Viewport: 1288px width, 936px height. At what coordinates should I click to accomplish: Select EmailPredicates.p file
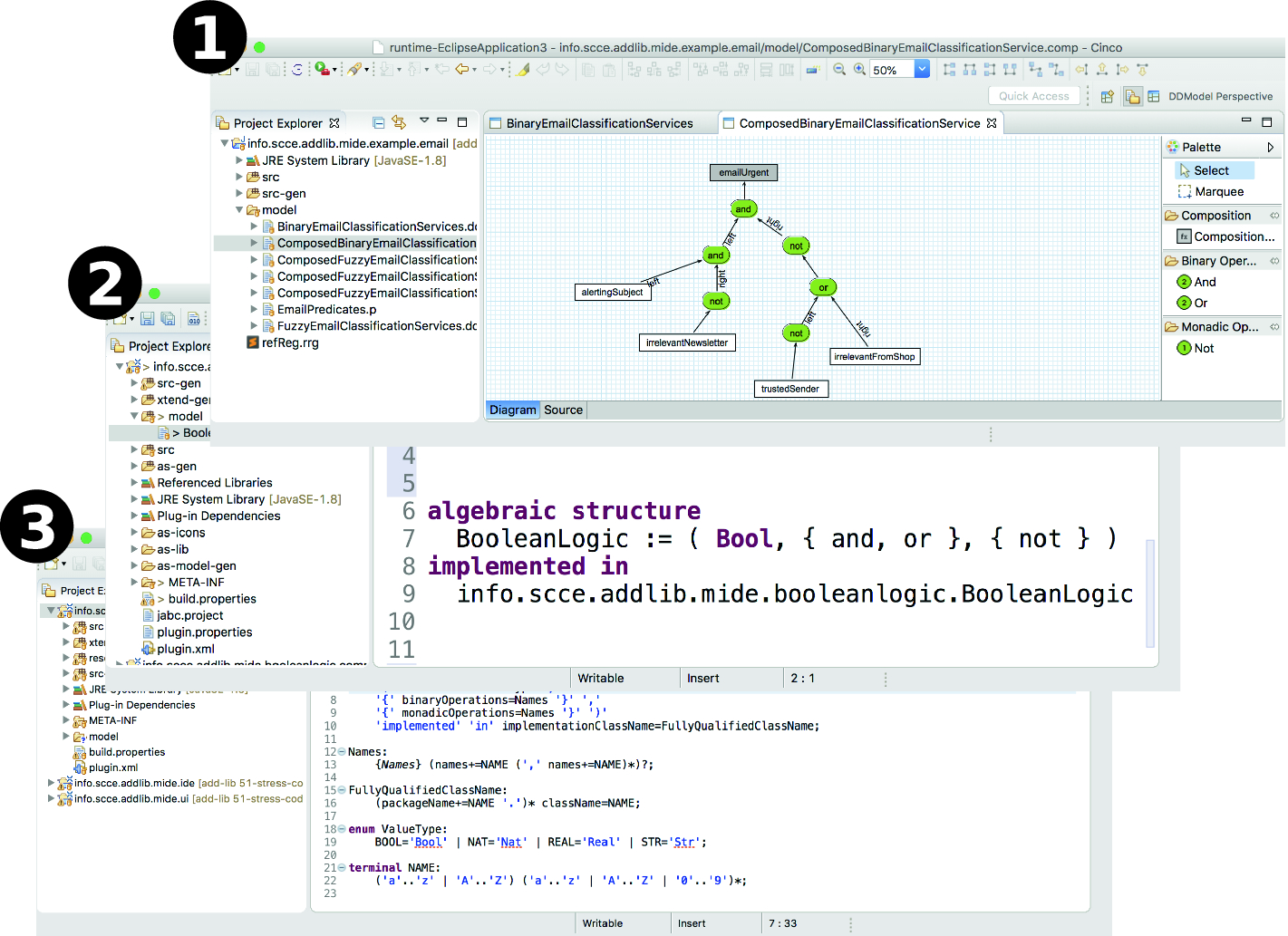click(x=326, y=310)
